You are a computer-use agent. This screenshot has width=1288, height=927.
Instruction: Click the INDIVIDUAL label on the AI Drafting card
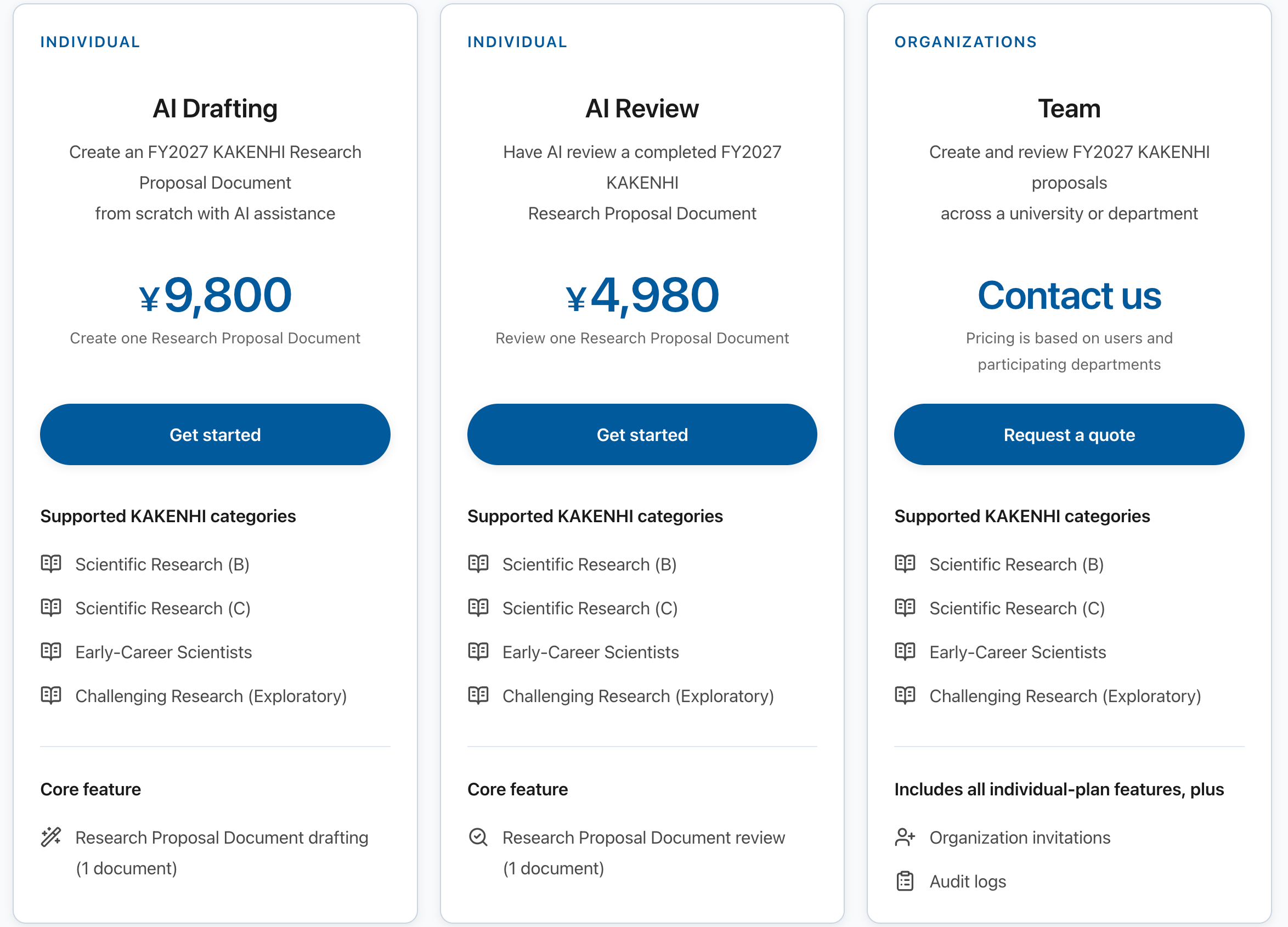click(91, 42)
